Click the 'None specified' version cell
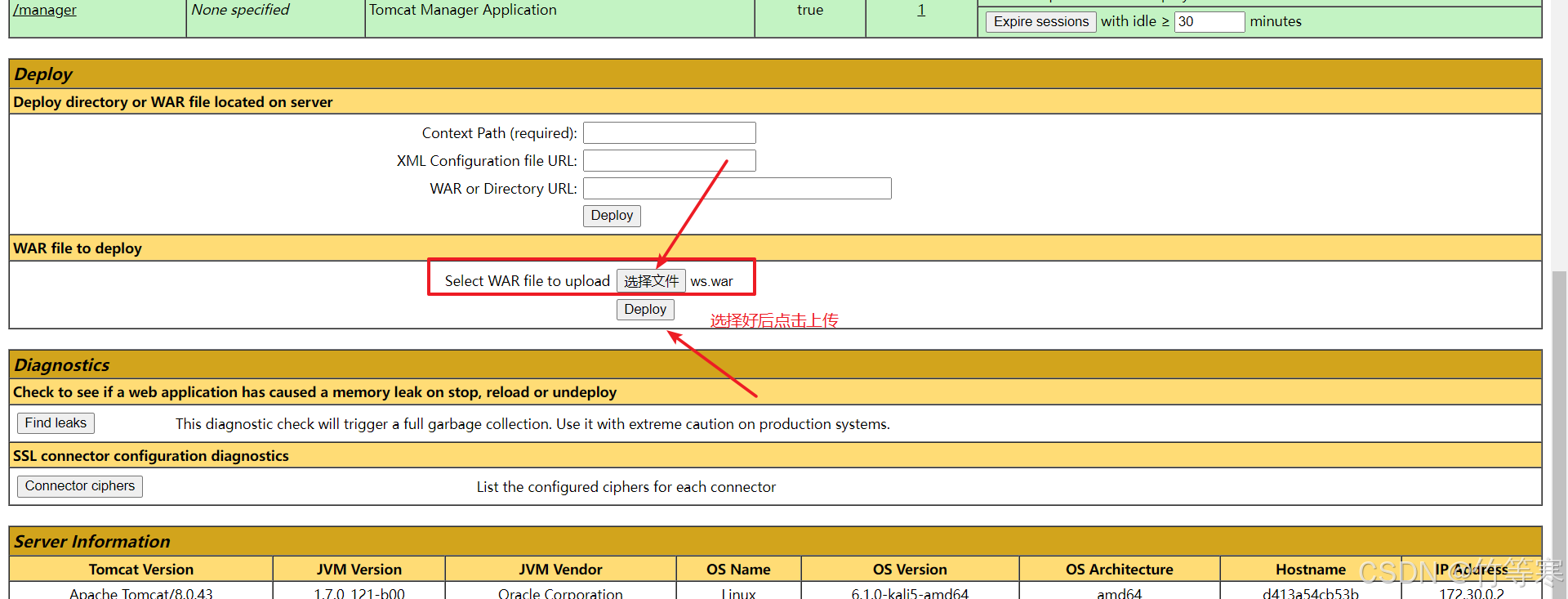The image size is (1568, 599). pyautogui.click(x=275, y=18)
